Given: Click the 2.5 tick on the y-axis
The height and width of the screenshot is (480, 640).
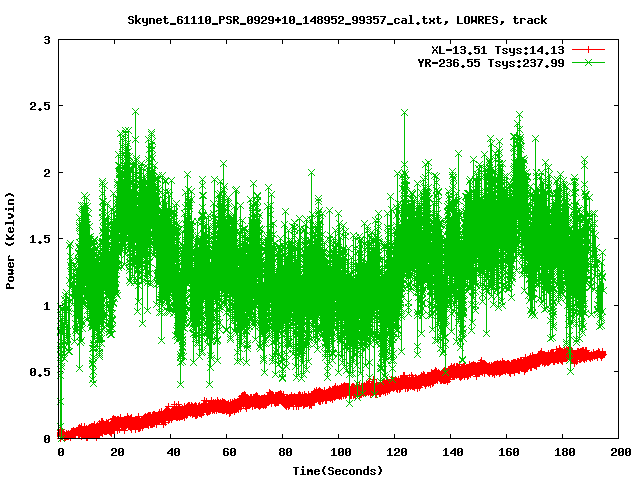Looking at the screenshot, I should point(42,106).
